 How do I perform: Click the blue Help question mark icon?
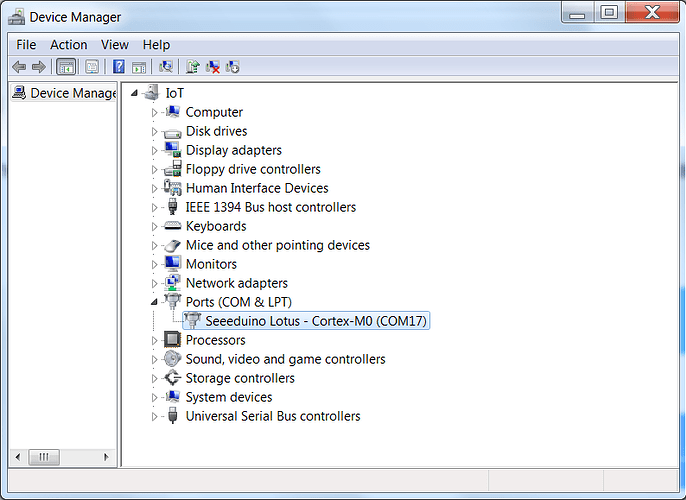click(x=118, y=67)
